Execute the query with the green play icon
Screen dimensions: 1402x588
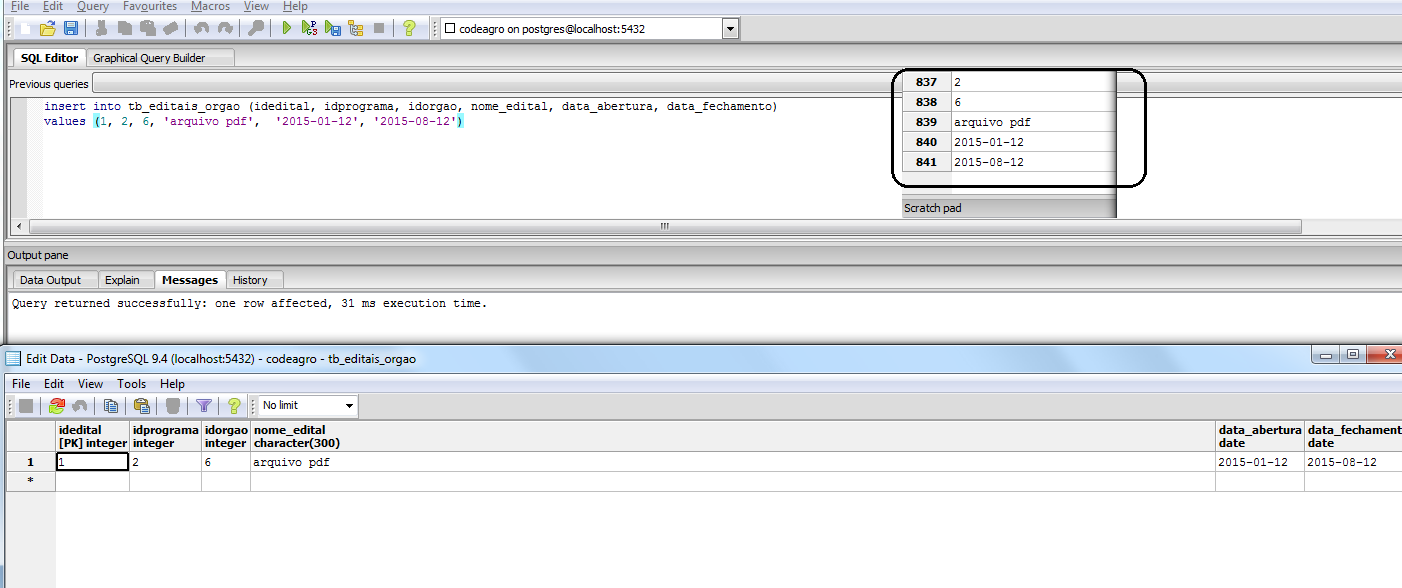coord(286,27)
